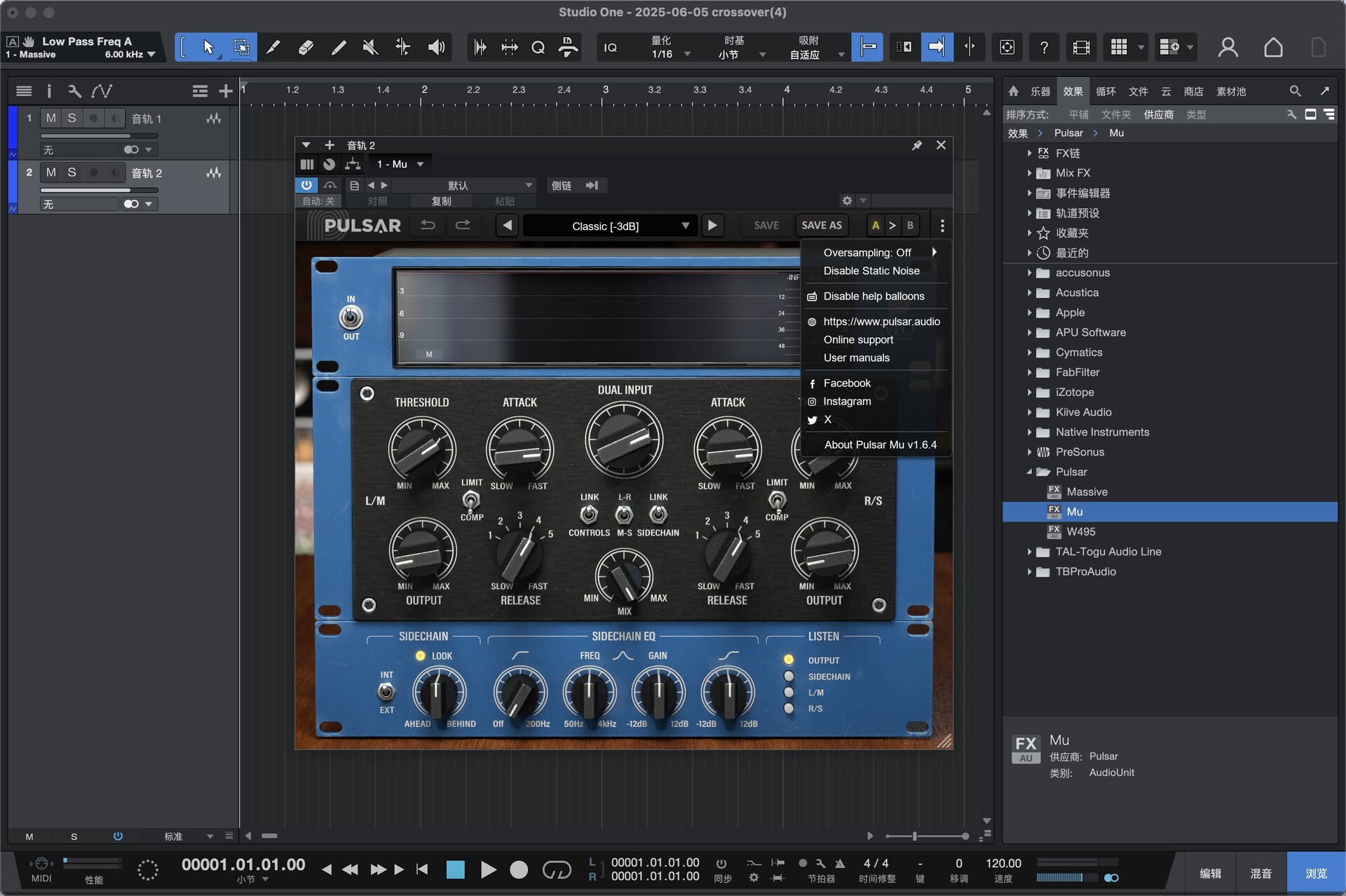Toggle the INT/EXT sidechain switch
Viewport: 1346px width, 896px height.
click(x=386, y=692)
